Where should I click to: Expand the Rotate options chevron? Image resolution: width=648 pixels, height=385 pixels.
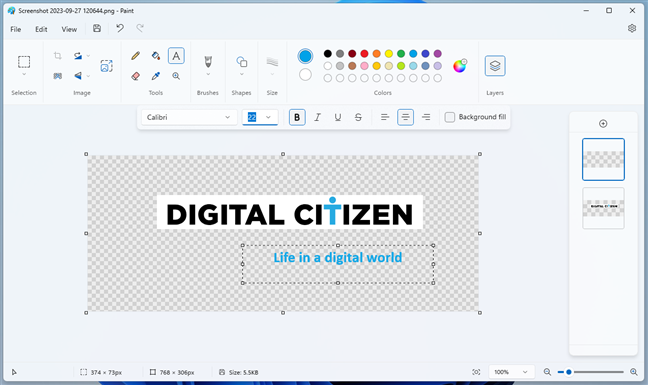click(88, 56)
